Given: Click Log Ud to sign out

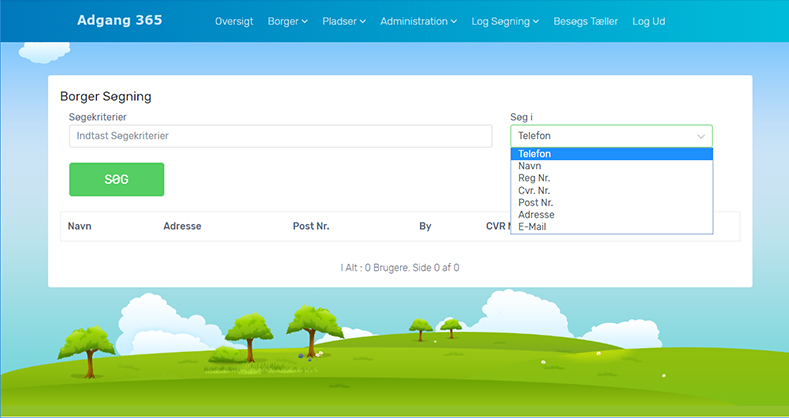Looking at the screenshot, I should pyautogui.click(x=648, y=21).
